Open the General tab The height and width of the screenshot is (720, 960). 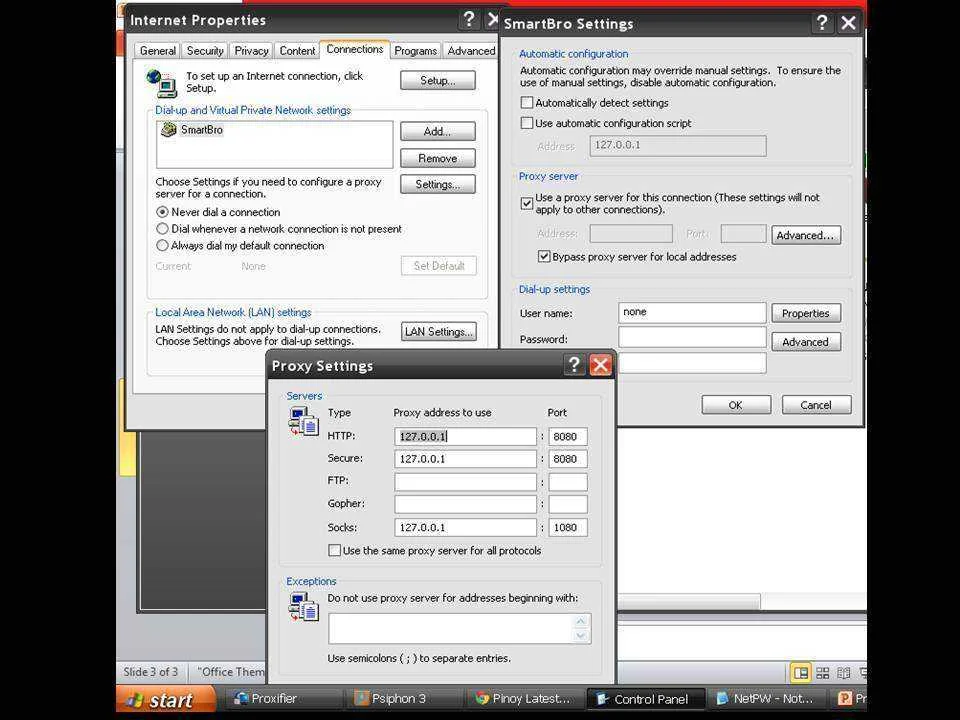158,51
